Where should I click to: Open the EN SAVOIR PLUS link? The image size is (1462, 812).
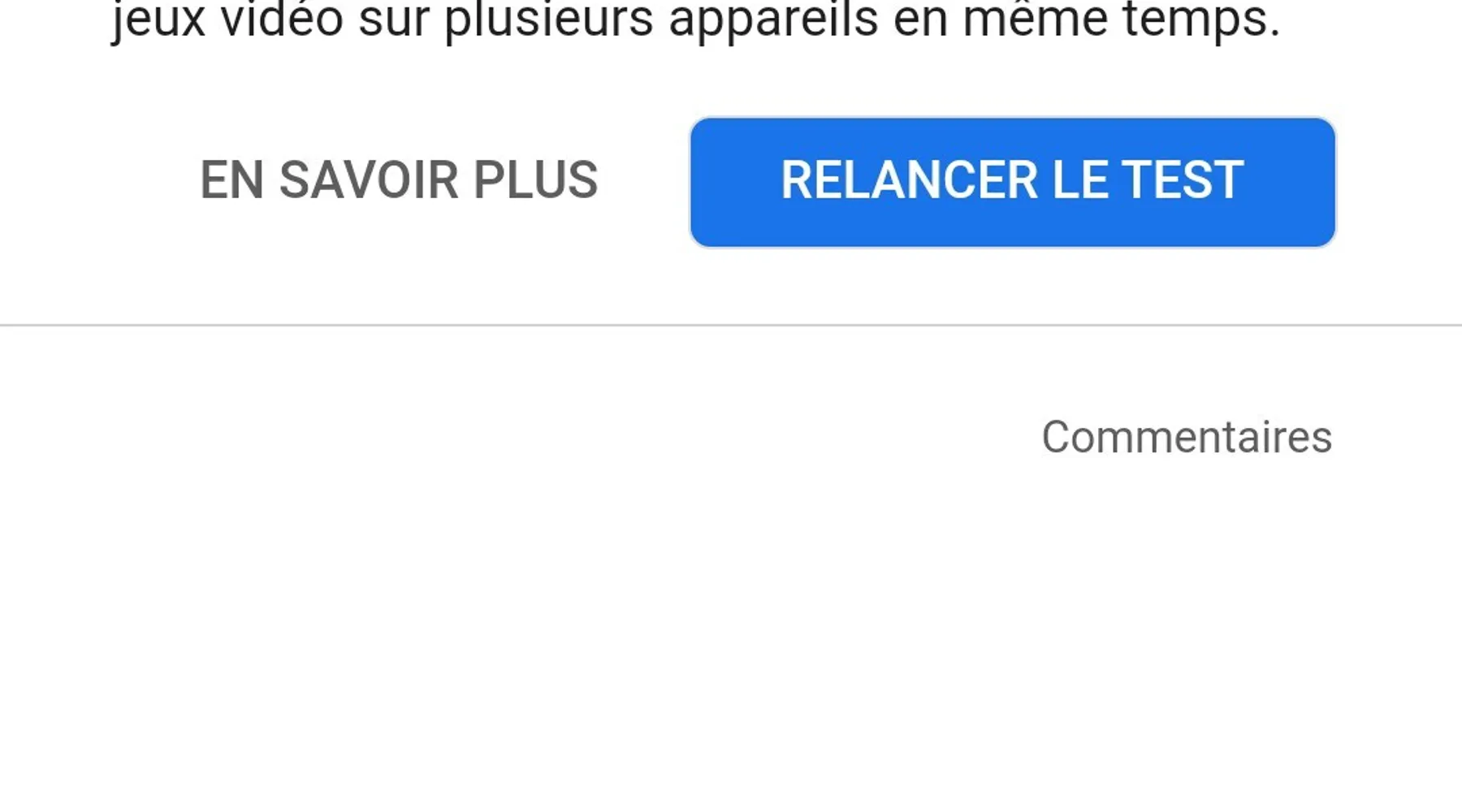(399, 179)
